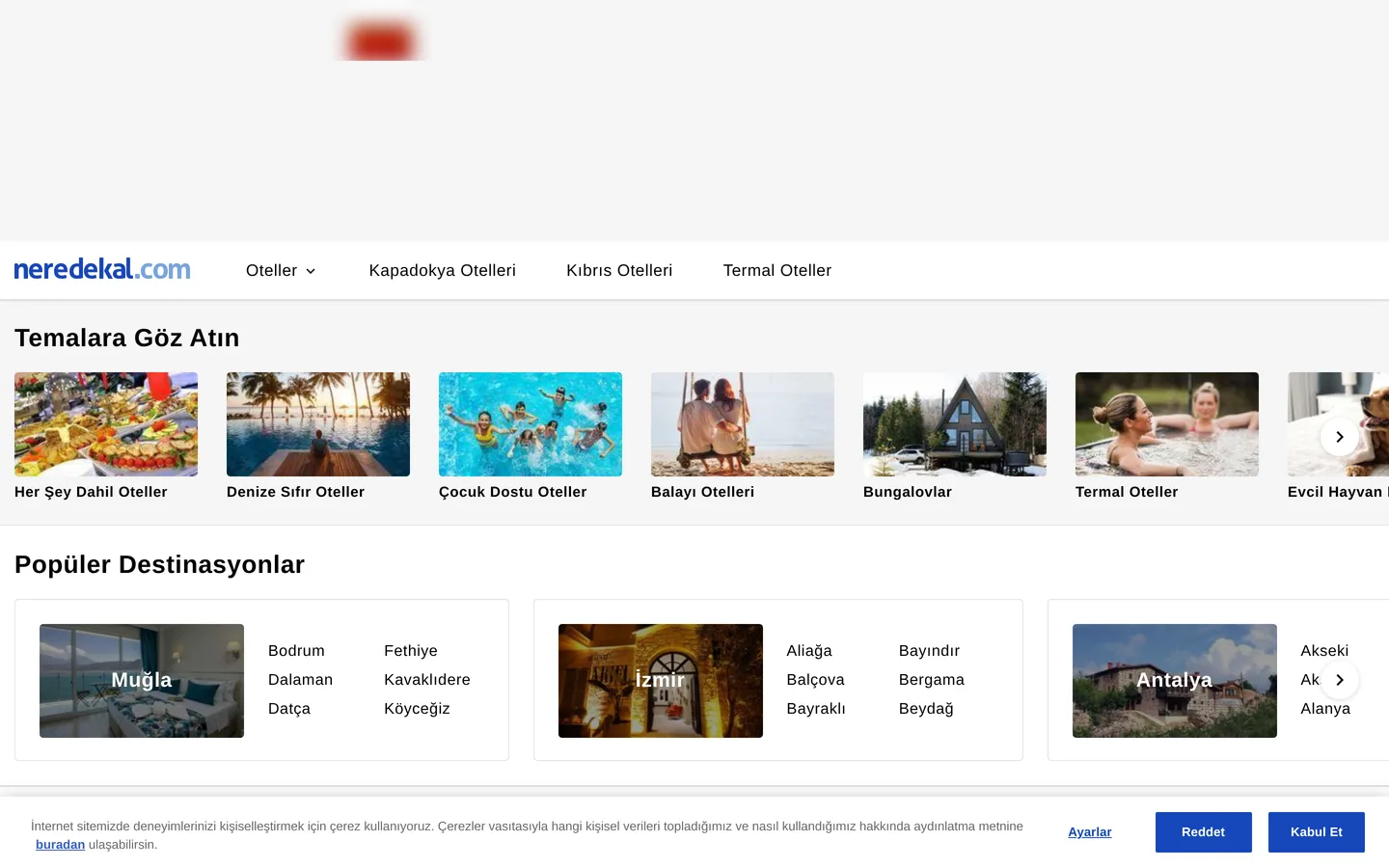
Task: Choose Bayraklı under İzmir
Action: [816, 709]
